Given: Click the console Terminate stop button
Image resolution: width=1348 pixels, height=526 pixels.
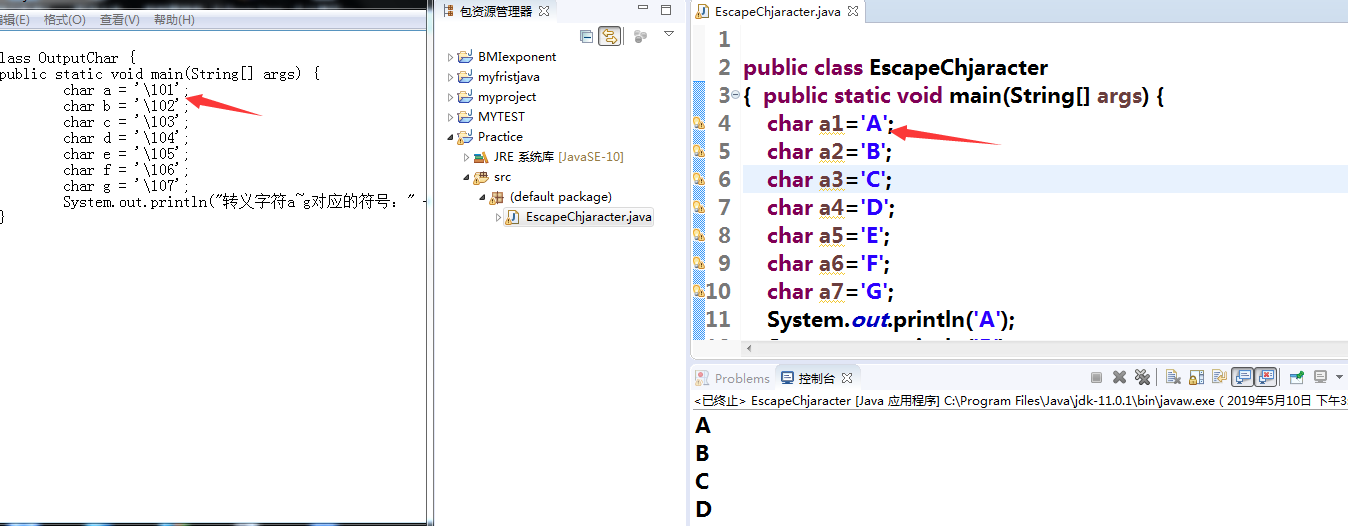Looking at the screenshot, I should (1096, 377).
